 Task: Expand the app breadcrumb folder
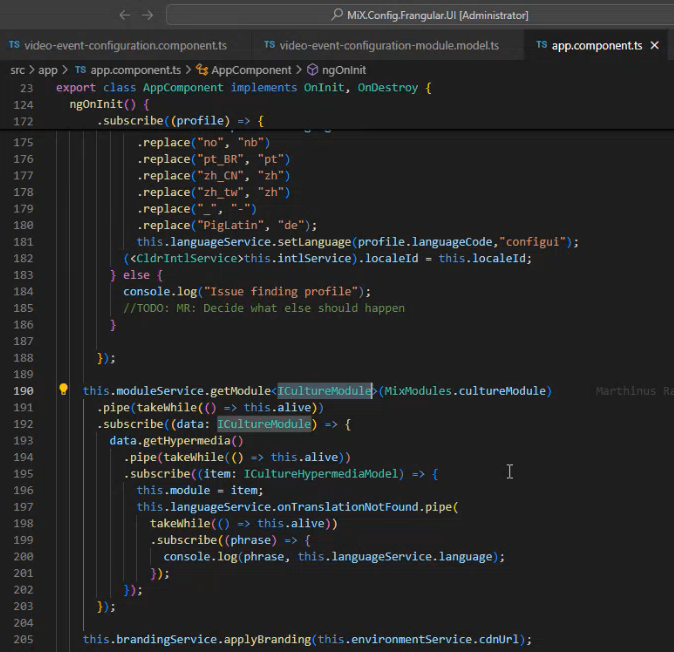tap(47, 70)
